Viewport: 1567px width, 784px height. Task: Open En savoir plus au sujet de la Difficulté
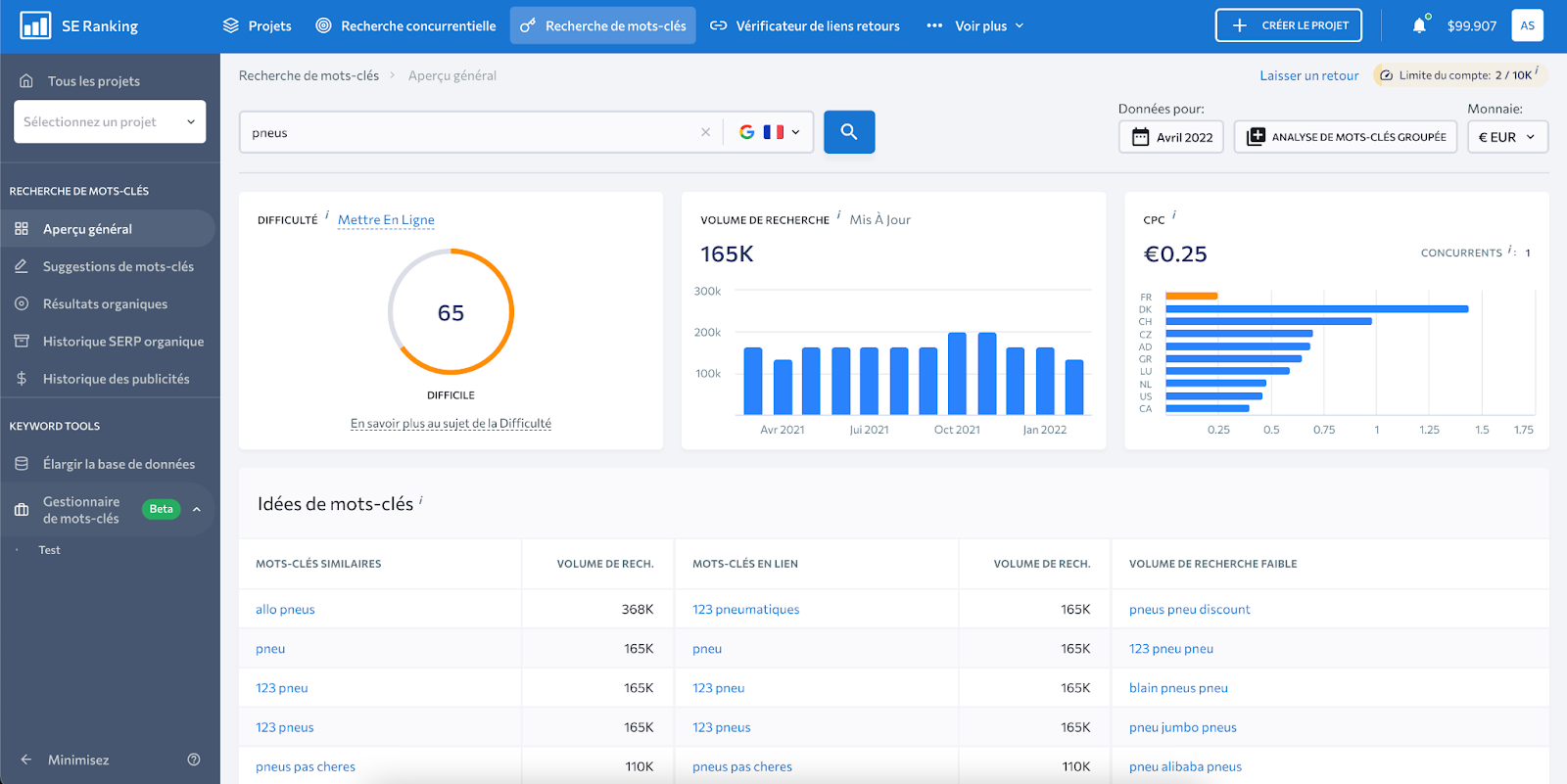(451, 424)
